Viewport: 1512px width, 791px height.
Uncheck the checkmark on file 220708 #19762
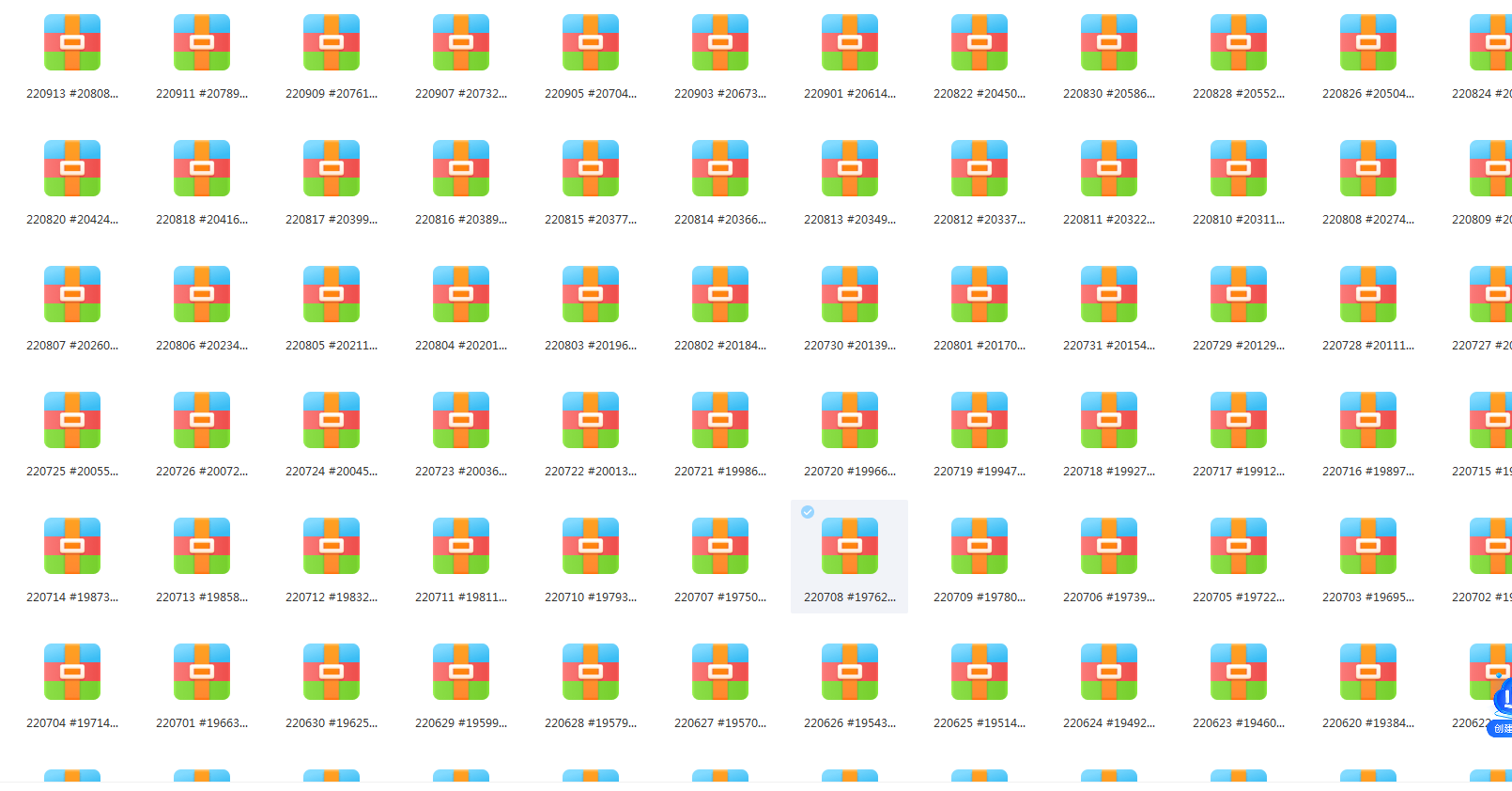(x=808, y=512)
